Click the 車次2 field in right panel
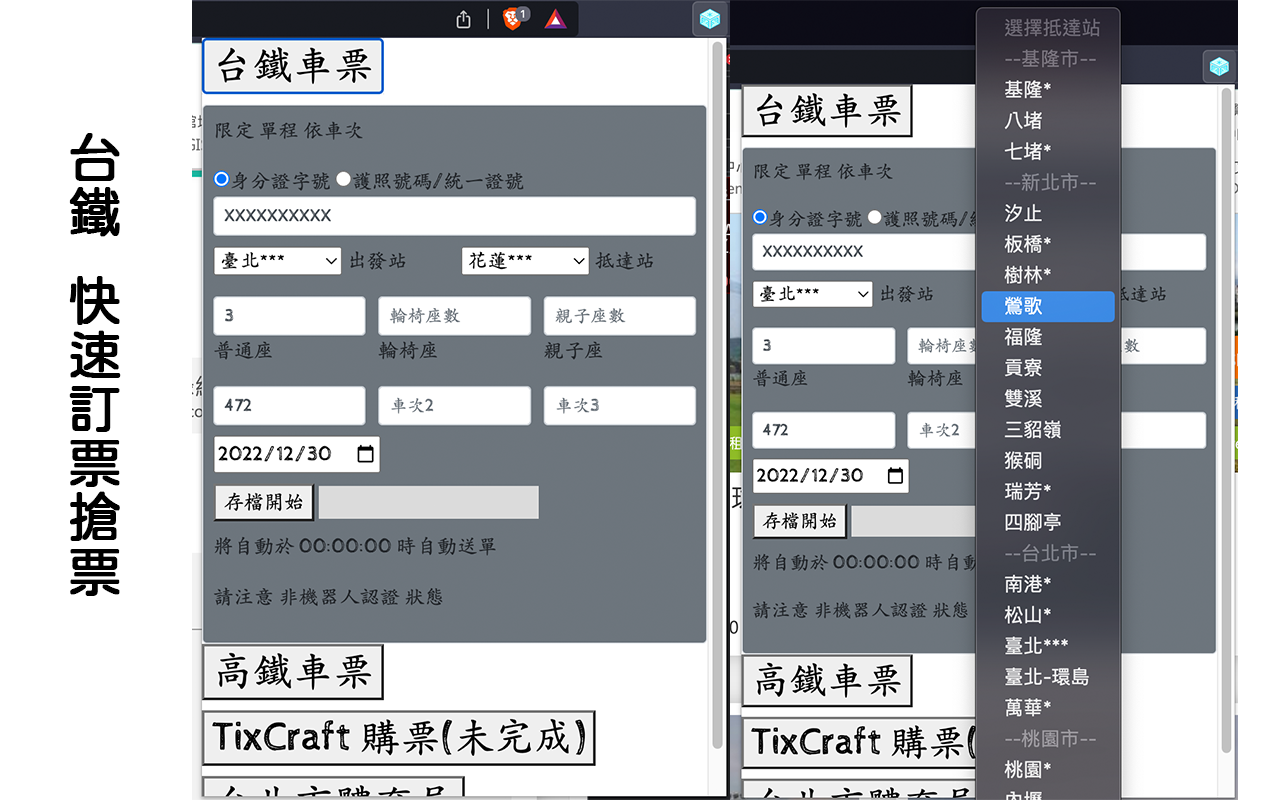1280x800 pixels. click(x=942, y=430)
